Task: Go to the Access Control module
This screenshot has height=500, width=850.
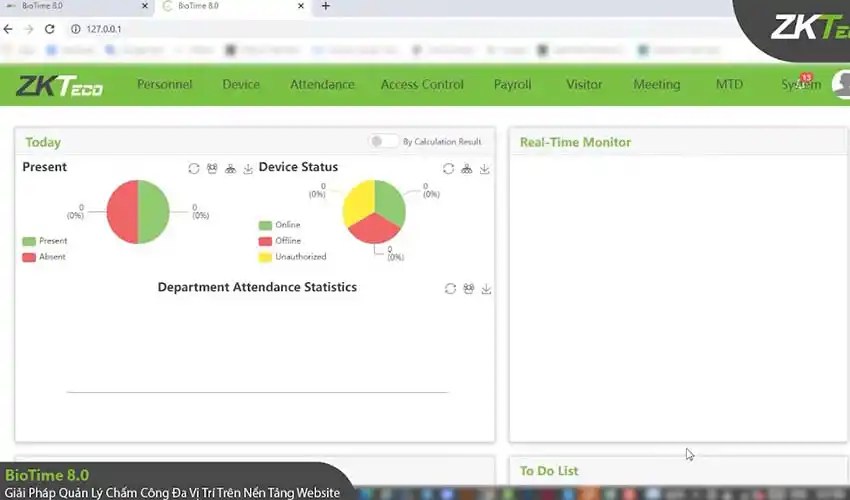Action: pos(422,85)
